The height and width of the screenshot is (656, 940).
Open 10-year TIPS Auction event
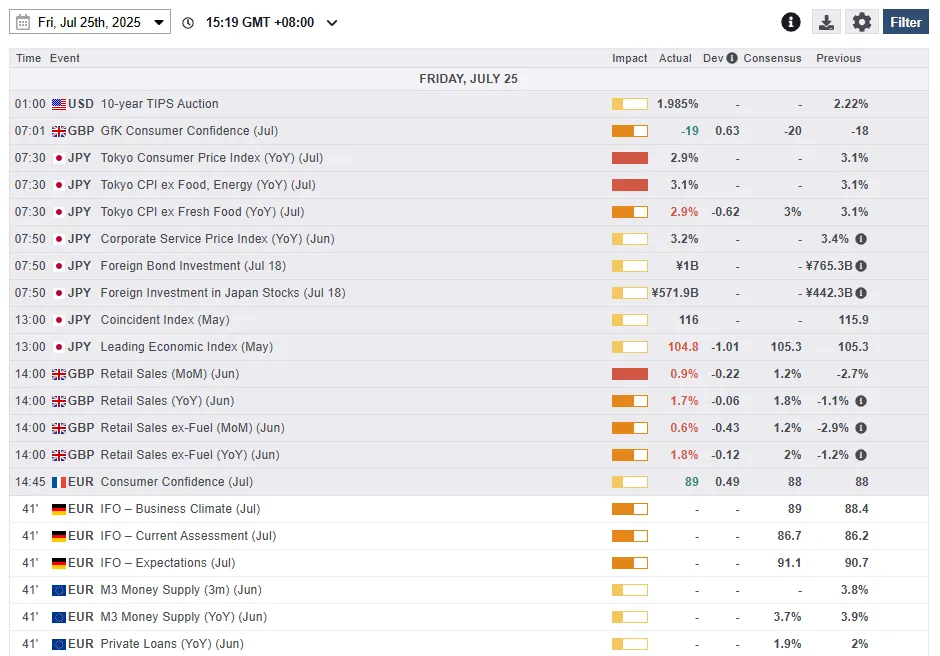pyautogui.click(x=159, y=104)
